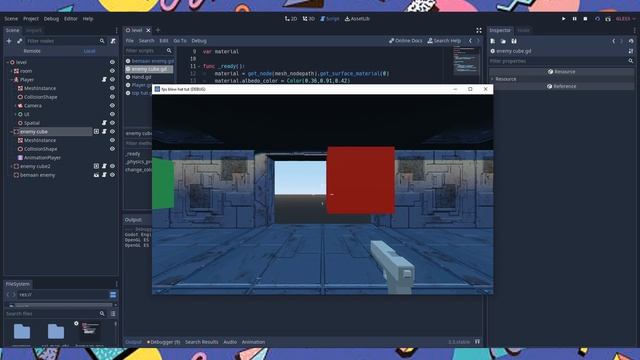Open the scene instance icon on the enemy cube2 row
Viewport: 640px width, 360px height.
[96, 166]
